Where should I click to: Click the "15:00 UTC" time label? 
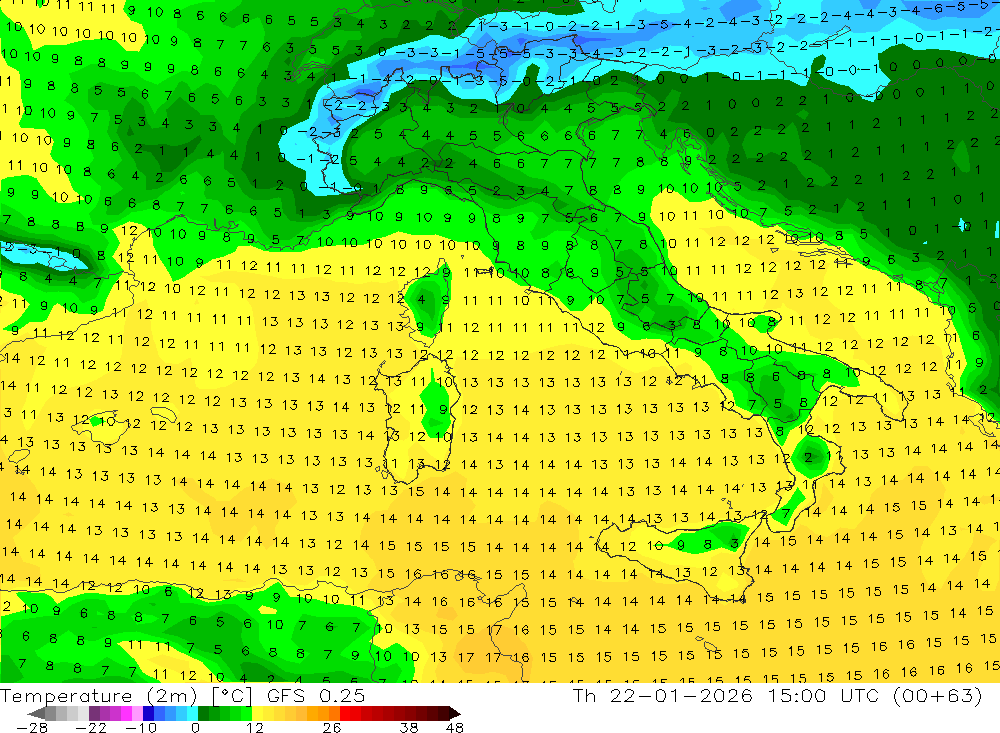[822, 695]
